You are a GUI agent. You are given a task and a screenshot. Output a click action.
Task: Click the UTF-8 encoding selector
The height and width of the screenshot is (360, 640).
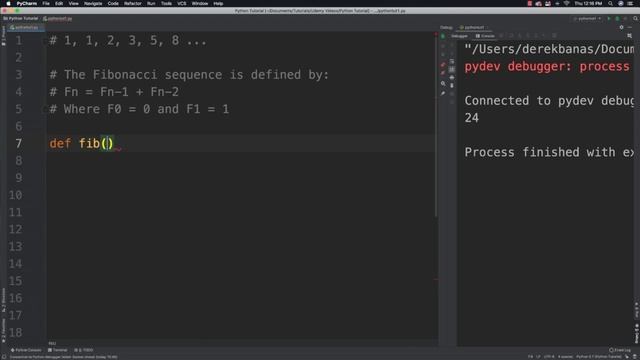pos(549,357)
